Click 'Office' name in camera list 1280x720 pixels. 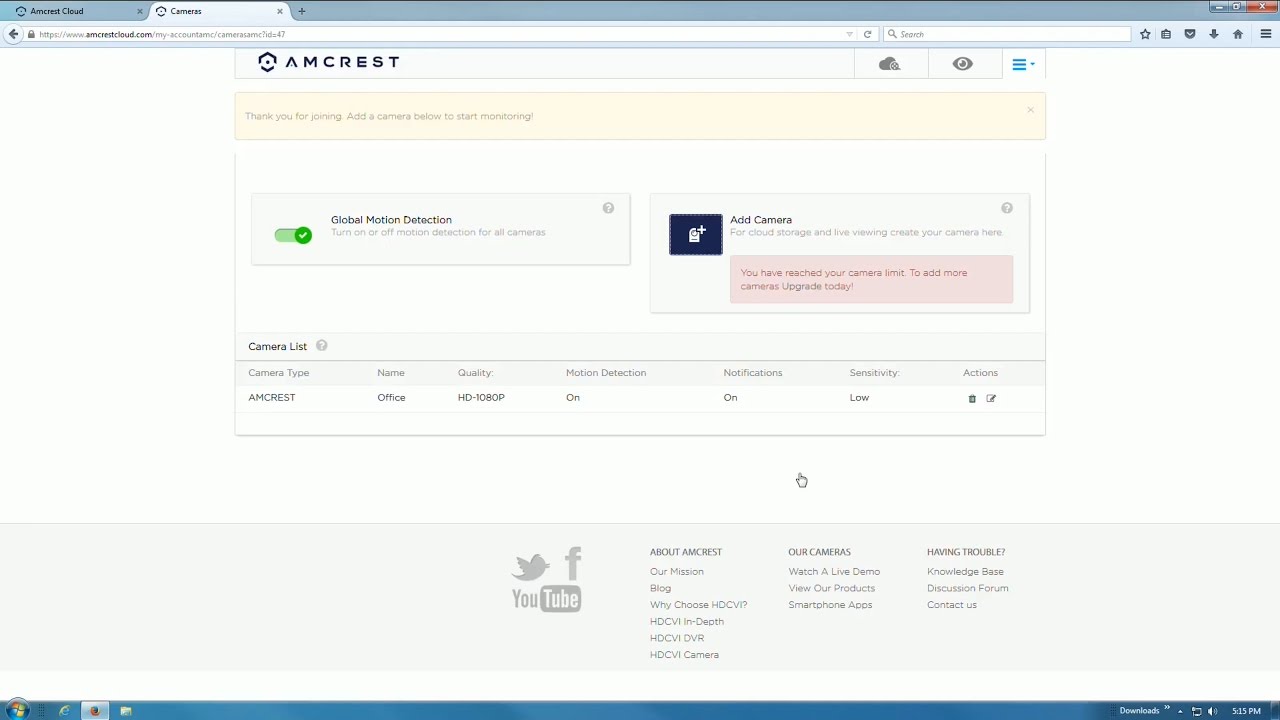391,398
